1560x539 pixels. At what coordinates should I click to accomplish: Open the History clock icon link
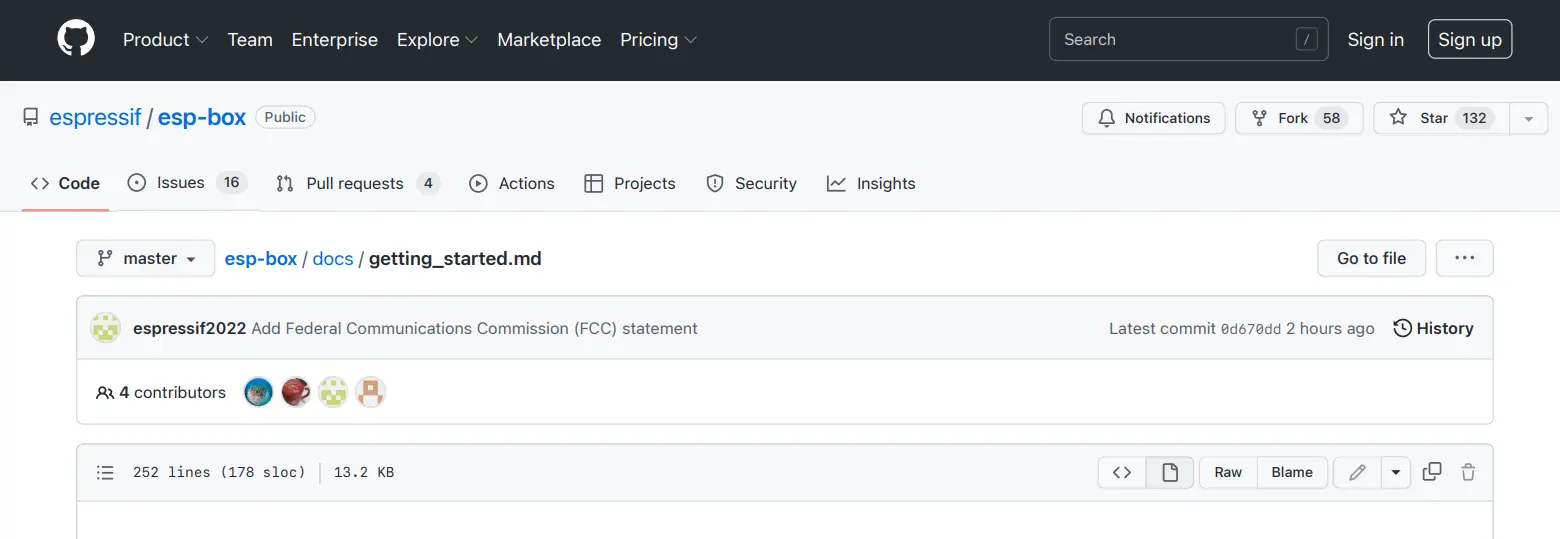coord(1433,328)
